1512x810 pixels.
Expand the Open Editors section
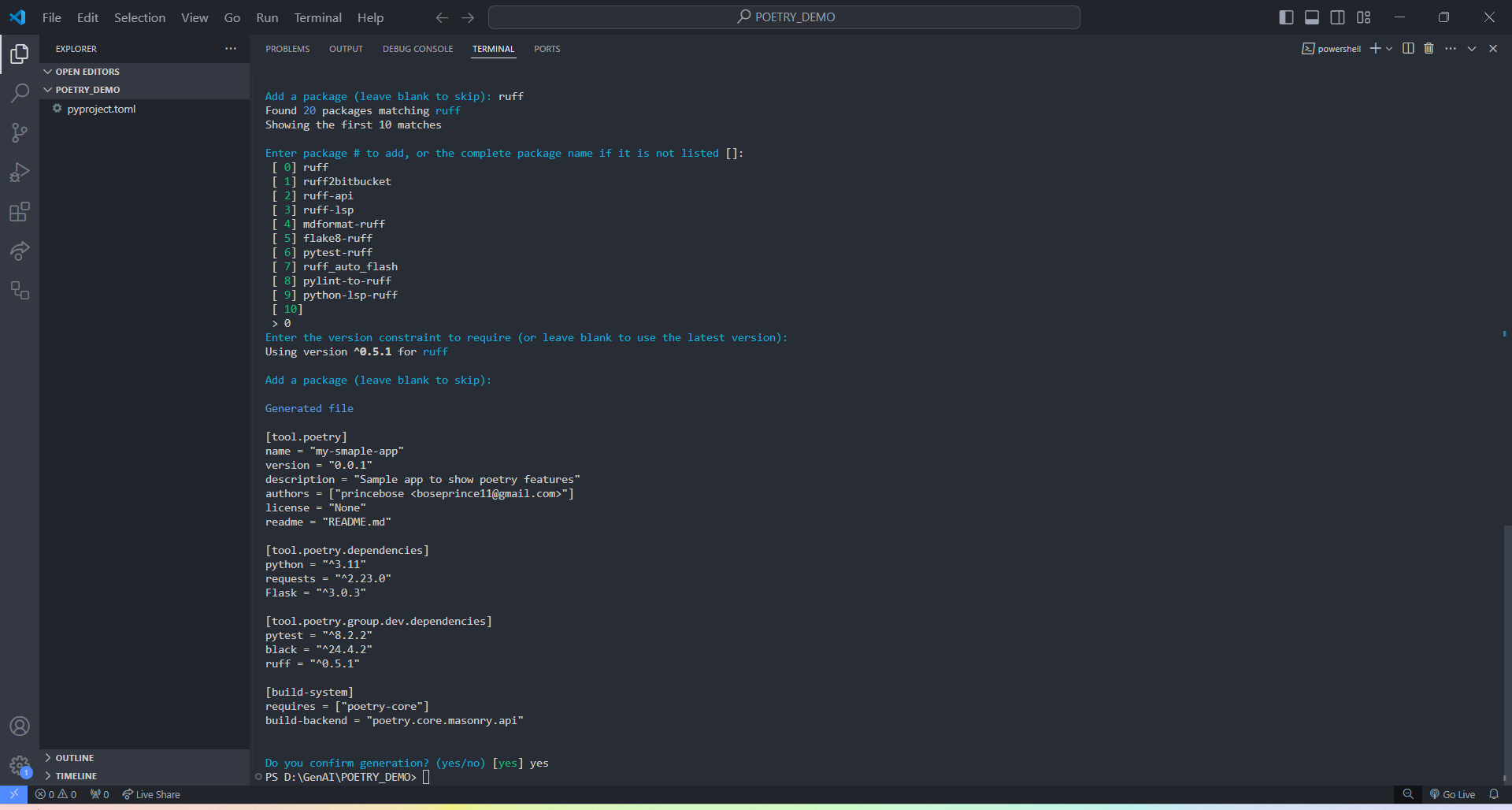click(144, 72)
